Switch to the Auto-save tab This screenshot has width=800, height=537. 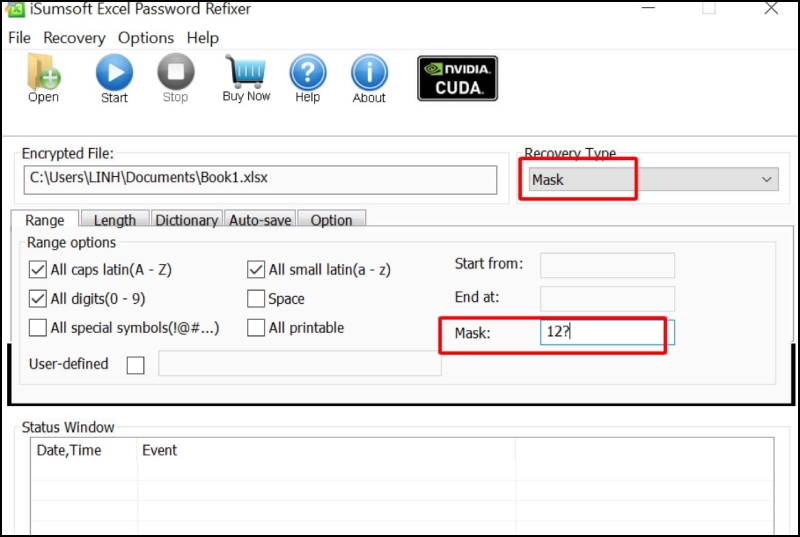(260, 220)
